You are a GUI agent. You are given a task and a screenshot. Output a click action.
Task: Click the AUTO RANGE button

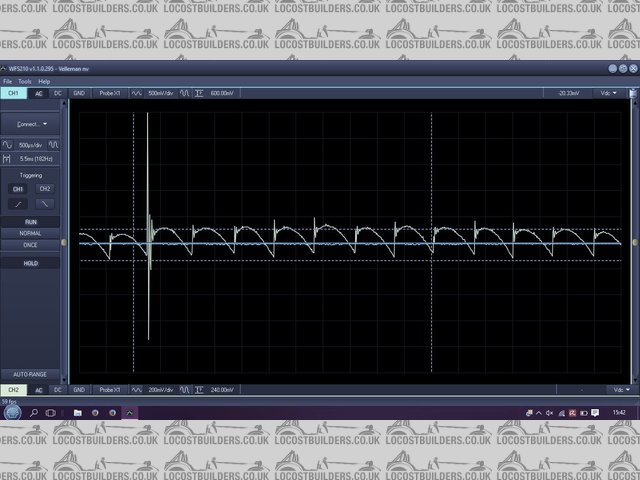point(31,374)
